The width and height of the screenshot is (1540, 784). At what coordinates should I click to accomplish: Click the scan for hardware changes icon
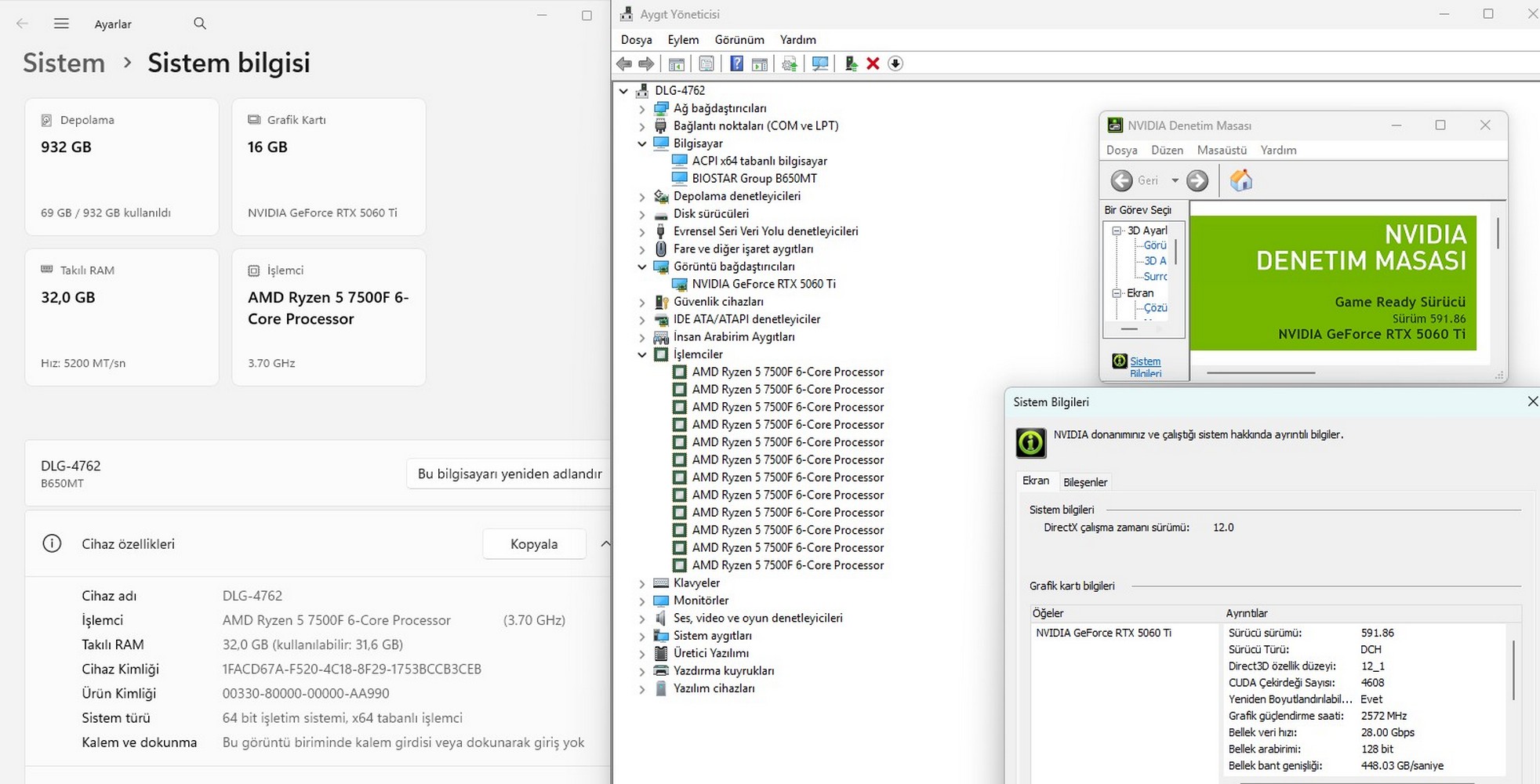click(820, 64)
